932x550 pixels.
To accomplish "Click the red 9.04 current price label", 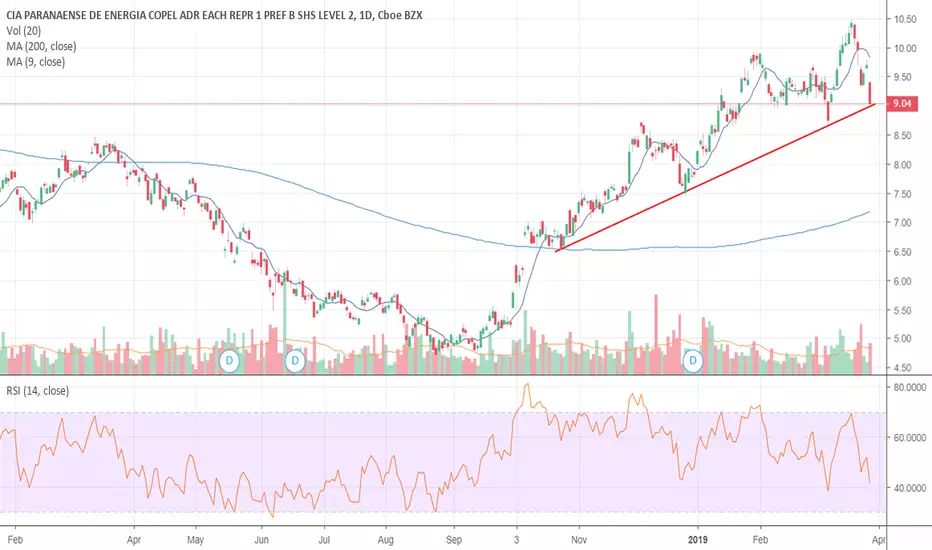I will 902,104.
